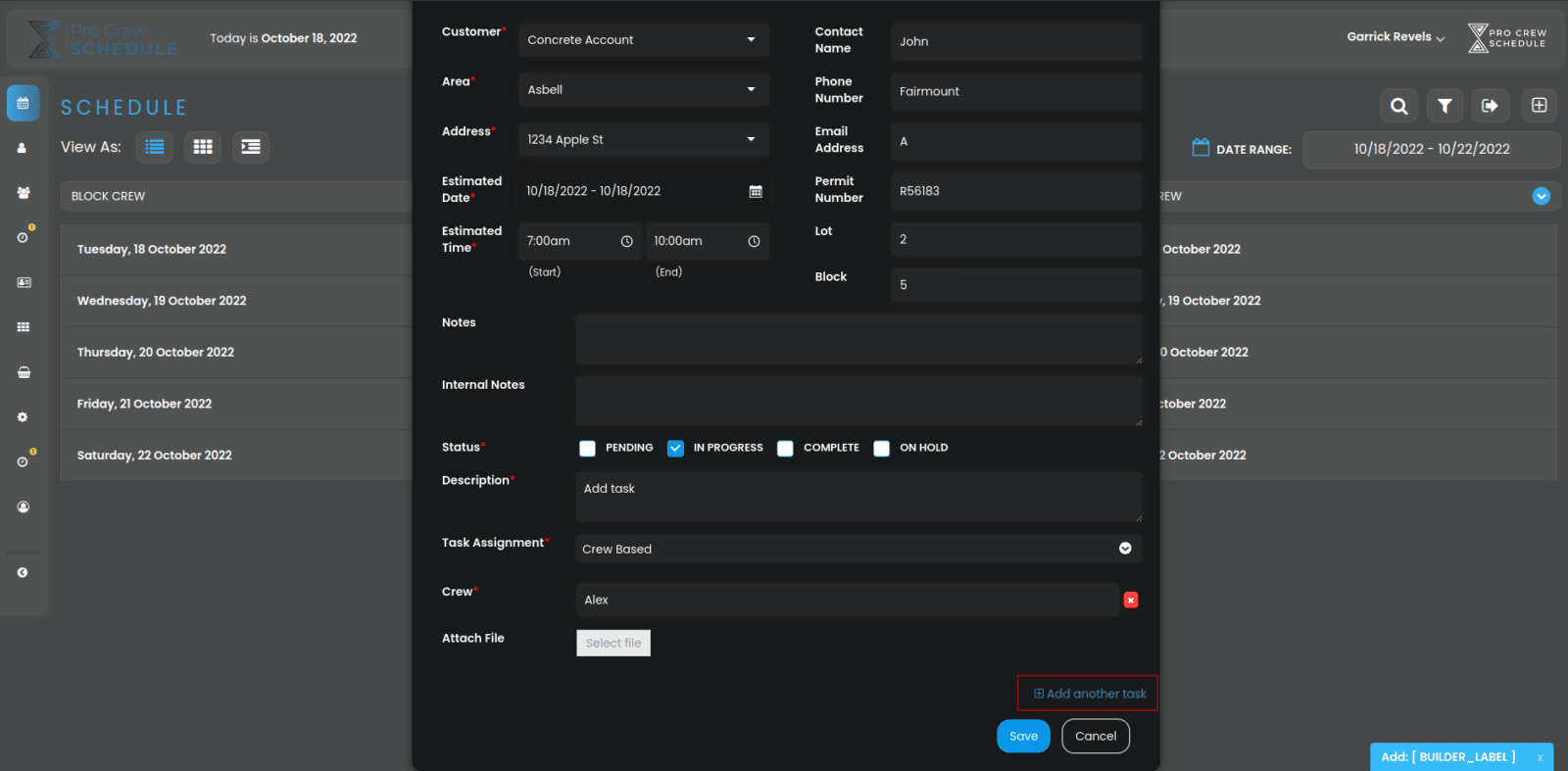Click the Email Address field

[1016, 141]
